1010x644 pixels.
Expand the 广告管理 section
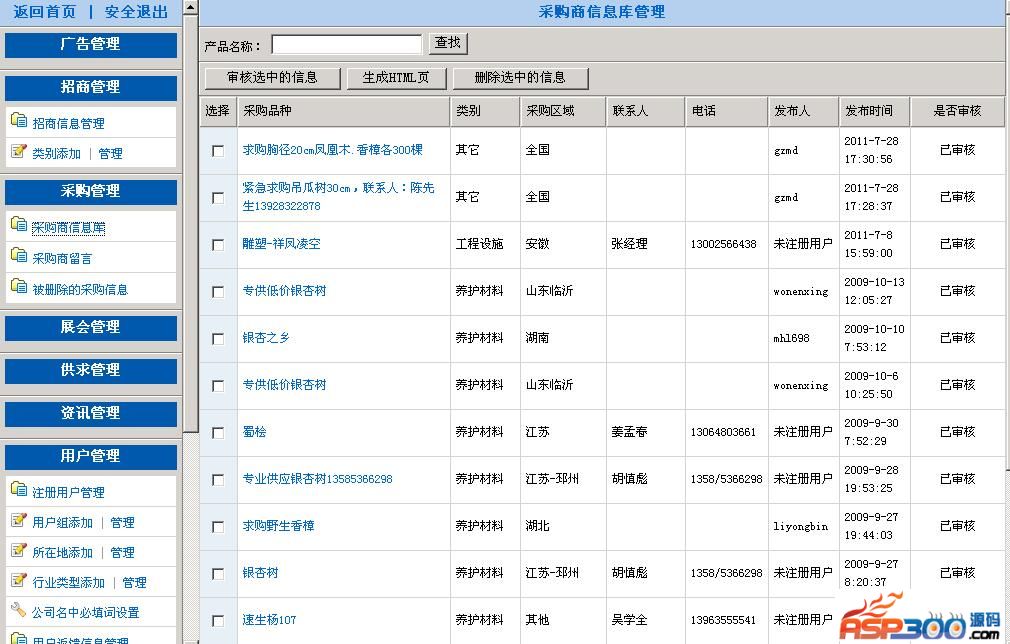[x=90, y=44]
